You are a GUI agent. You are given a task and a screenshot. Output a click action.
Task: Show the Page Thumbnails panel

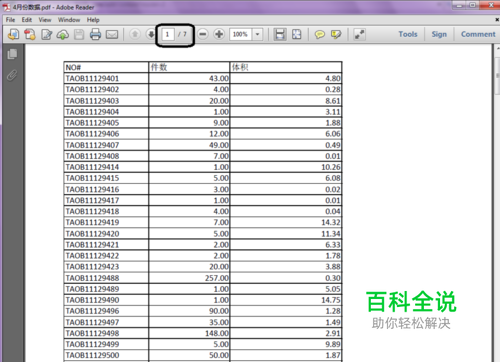[x=12, y=54]
